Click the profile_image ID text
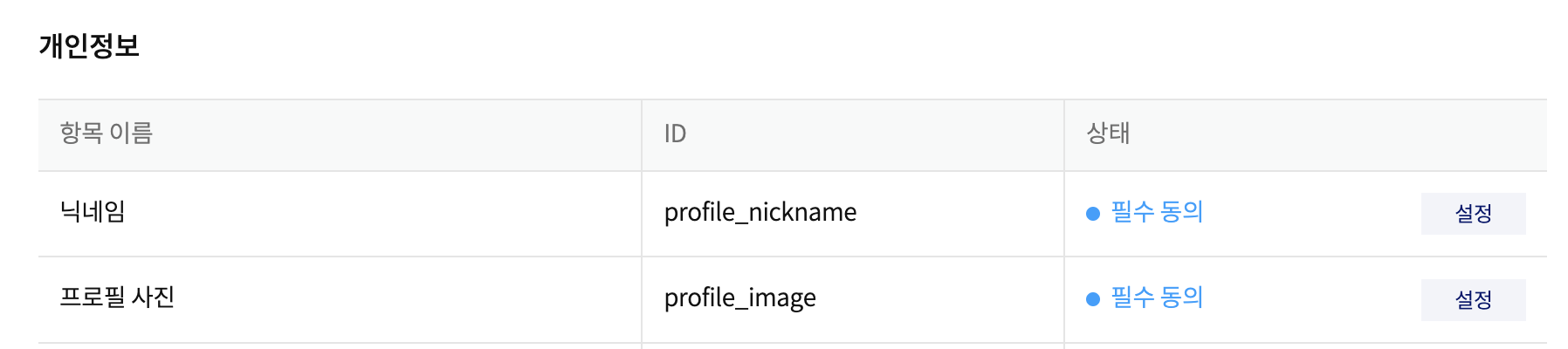The height and width of the screenshot is (349, 1568). tap(739, 298)
